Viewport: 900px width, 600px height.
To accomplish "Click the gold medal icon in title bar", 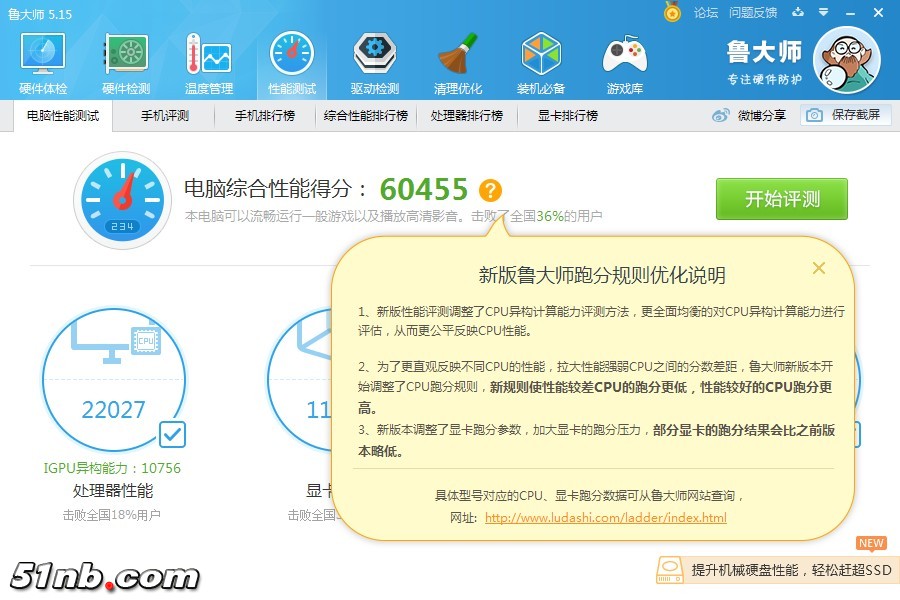I will pos(672,11).
